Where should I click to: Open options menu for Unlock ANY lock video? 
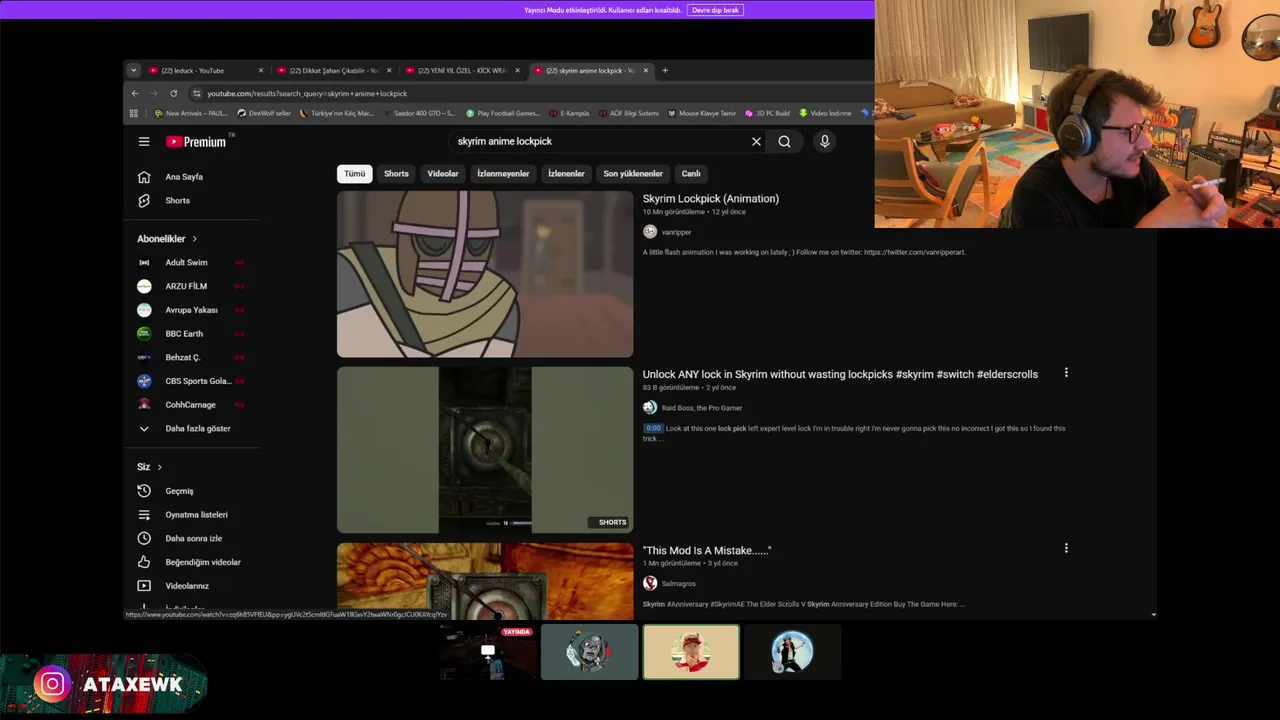[x=1066, y=373]
